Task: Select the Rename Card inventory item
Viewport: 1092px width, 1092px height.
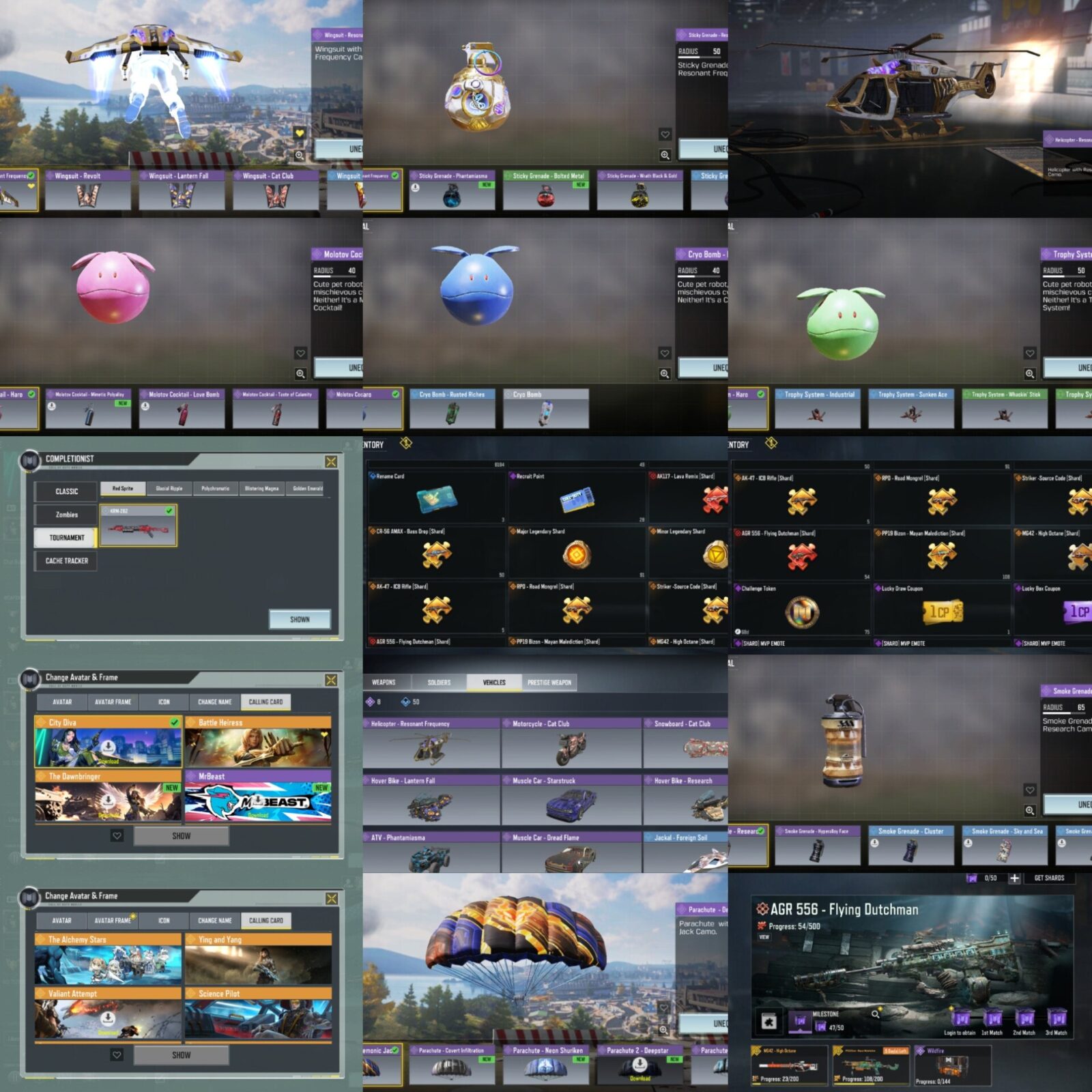Action: click(437, 497)
